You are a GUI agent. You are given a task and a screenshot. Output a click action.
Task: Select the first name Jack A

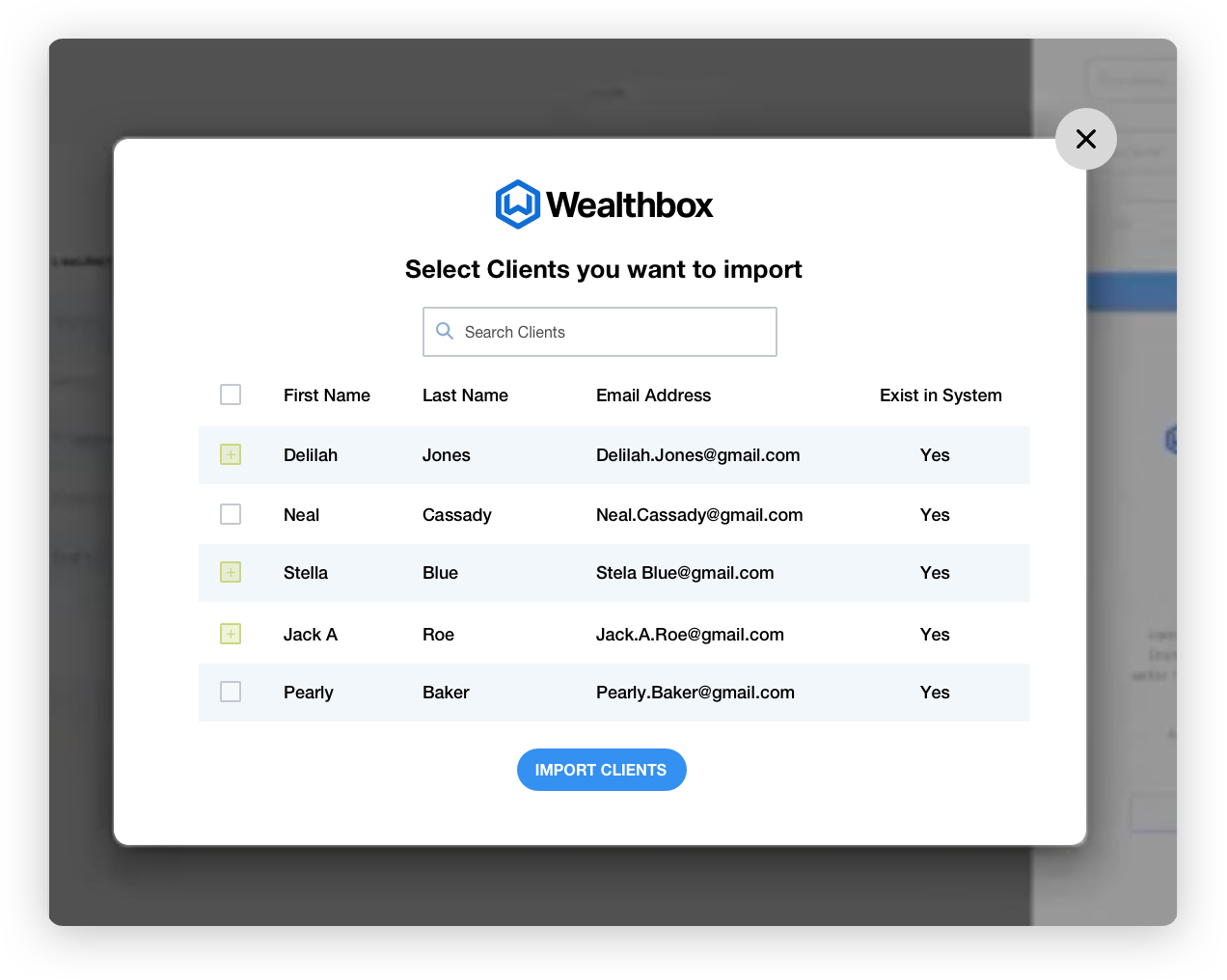[x=311, y=635]
